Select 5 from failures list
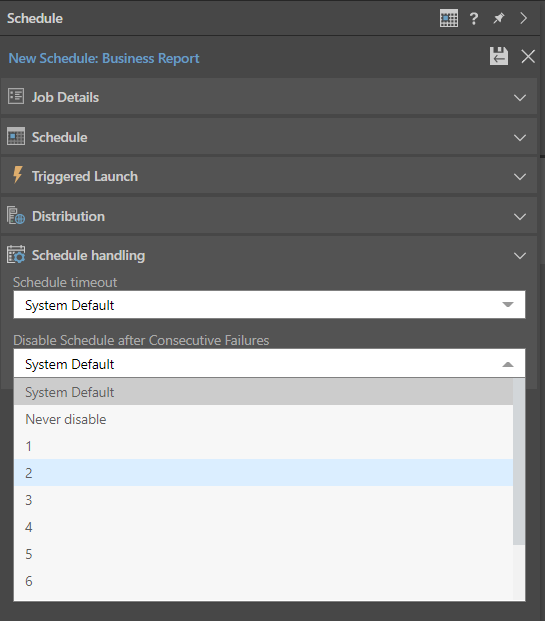 (x=263, y=554)
